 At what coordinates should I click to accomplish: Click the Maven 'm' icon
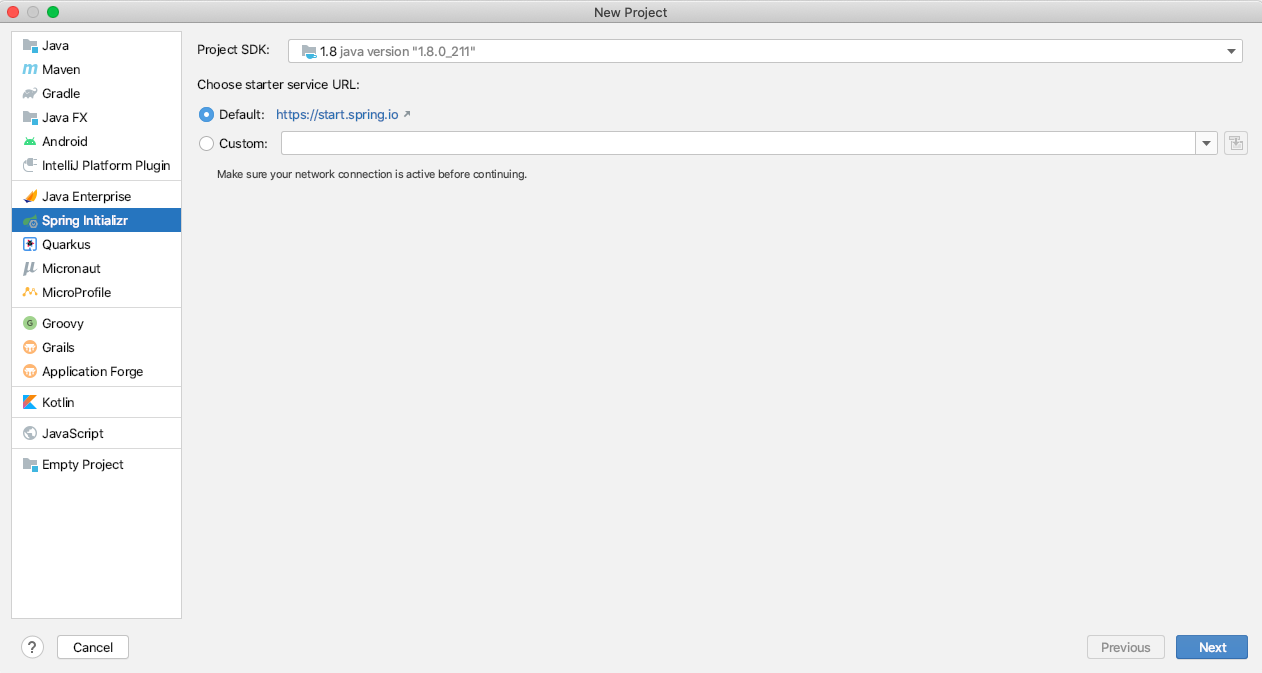(x=30, y=69)
